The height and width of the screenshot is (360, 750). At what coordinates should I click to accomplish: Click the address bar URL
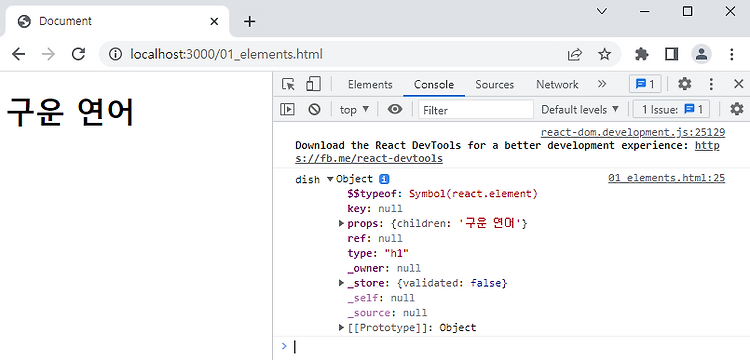point(226,55)
